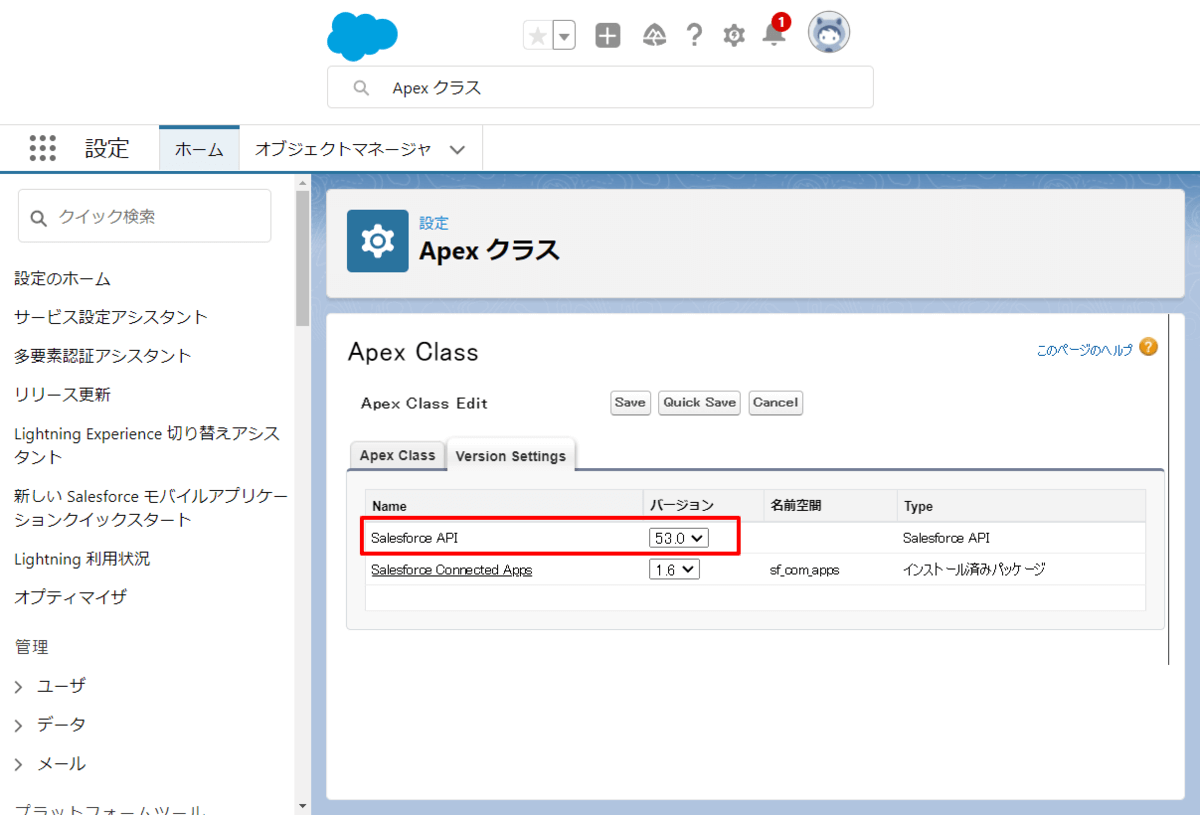Screen dimensions: 1200x815
Task: Open Lightning 利用状況 in the sidebar
Action: [x=82, y=559]
